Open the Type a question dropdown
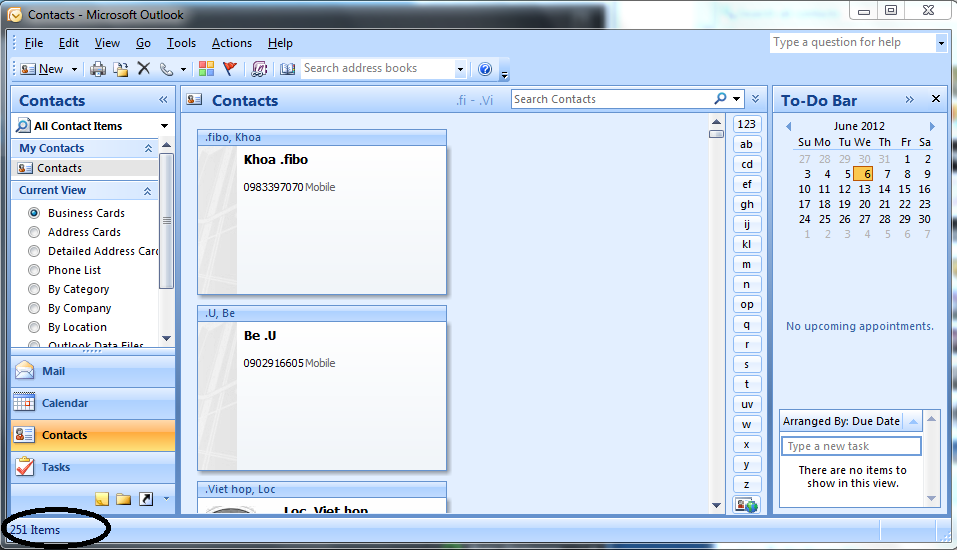957x550 pixels. [x=941, y=43]
